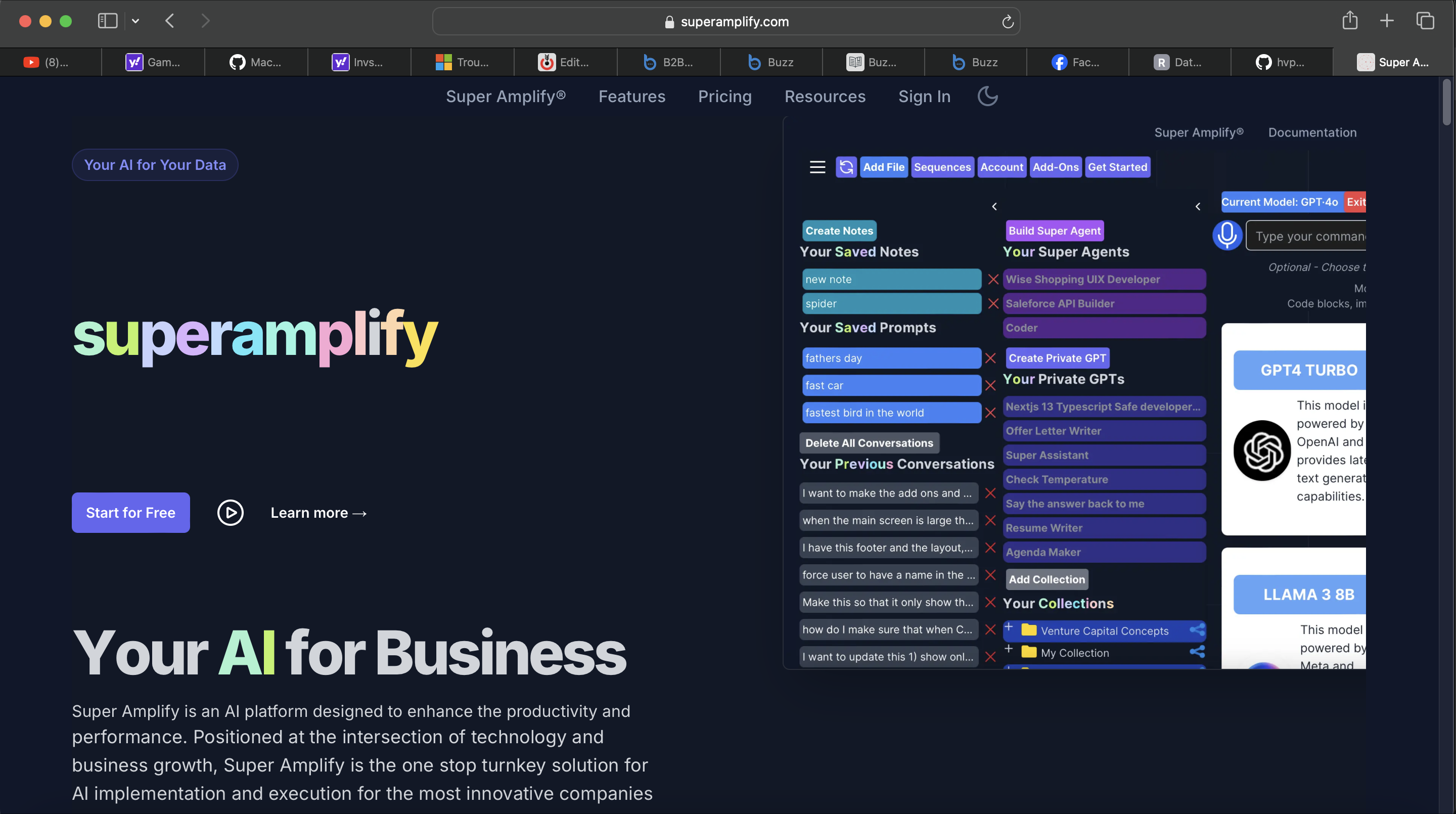
Task: Delete the 'spider' saved note
Action: tap(993, 303)
